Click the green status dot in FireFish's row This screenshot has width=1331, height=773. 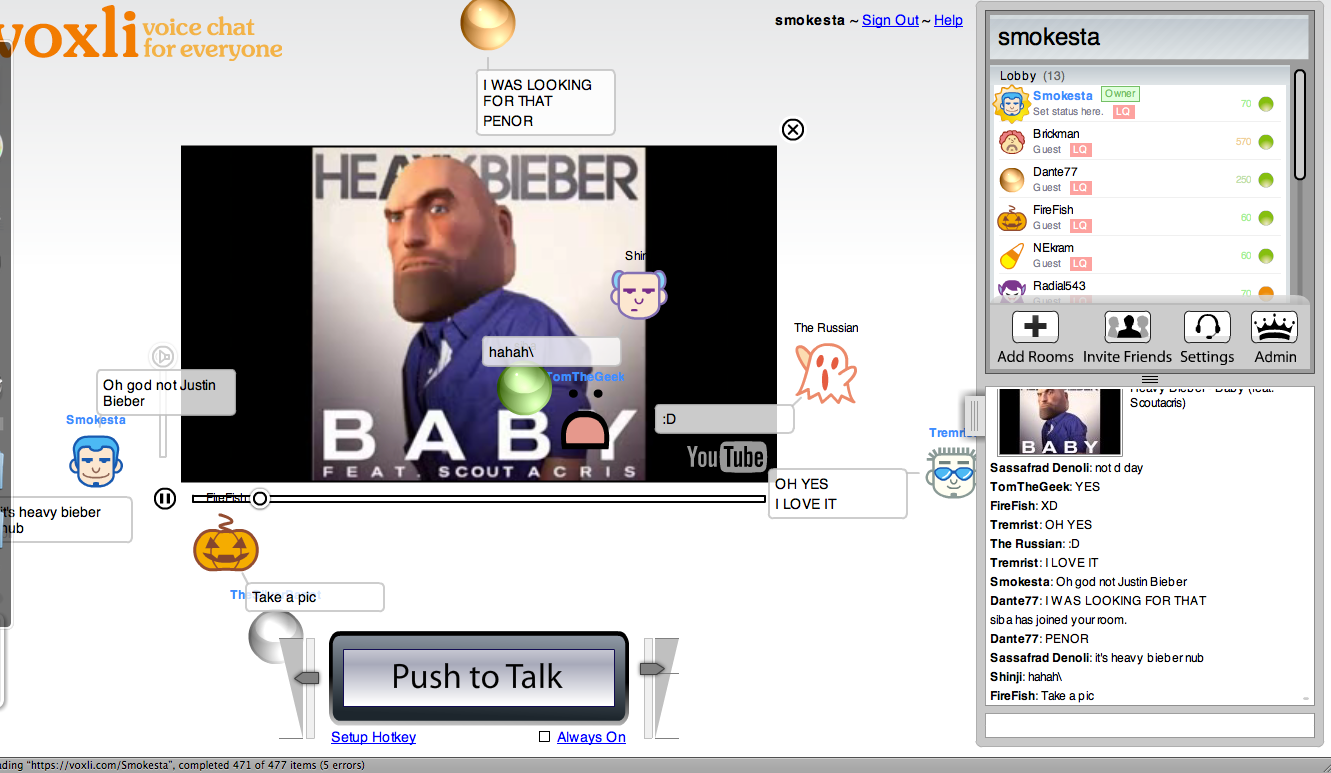(x=1266, y=217)
